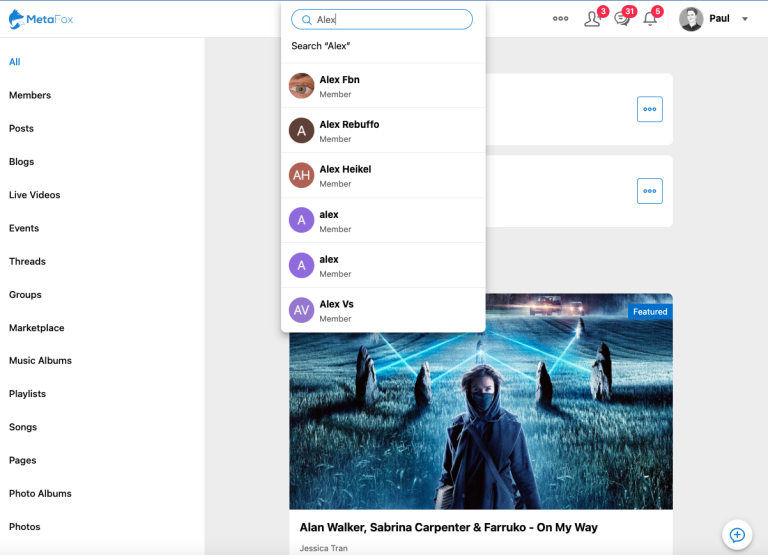This screenshot has width=768, height=555.
Task: Click the MetaFox logo
Action: [41, 19]
